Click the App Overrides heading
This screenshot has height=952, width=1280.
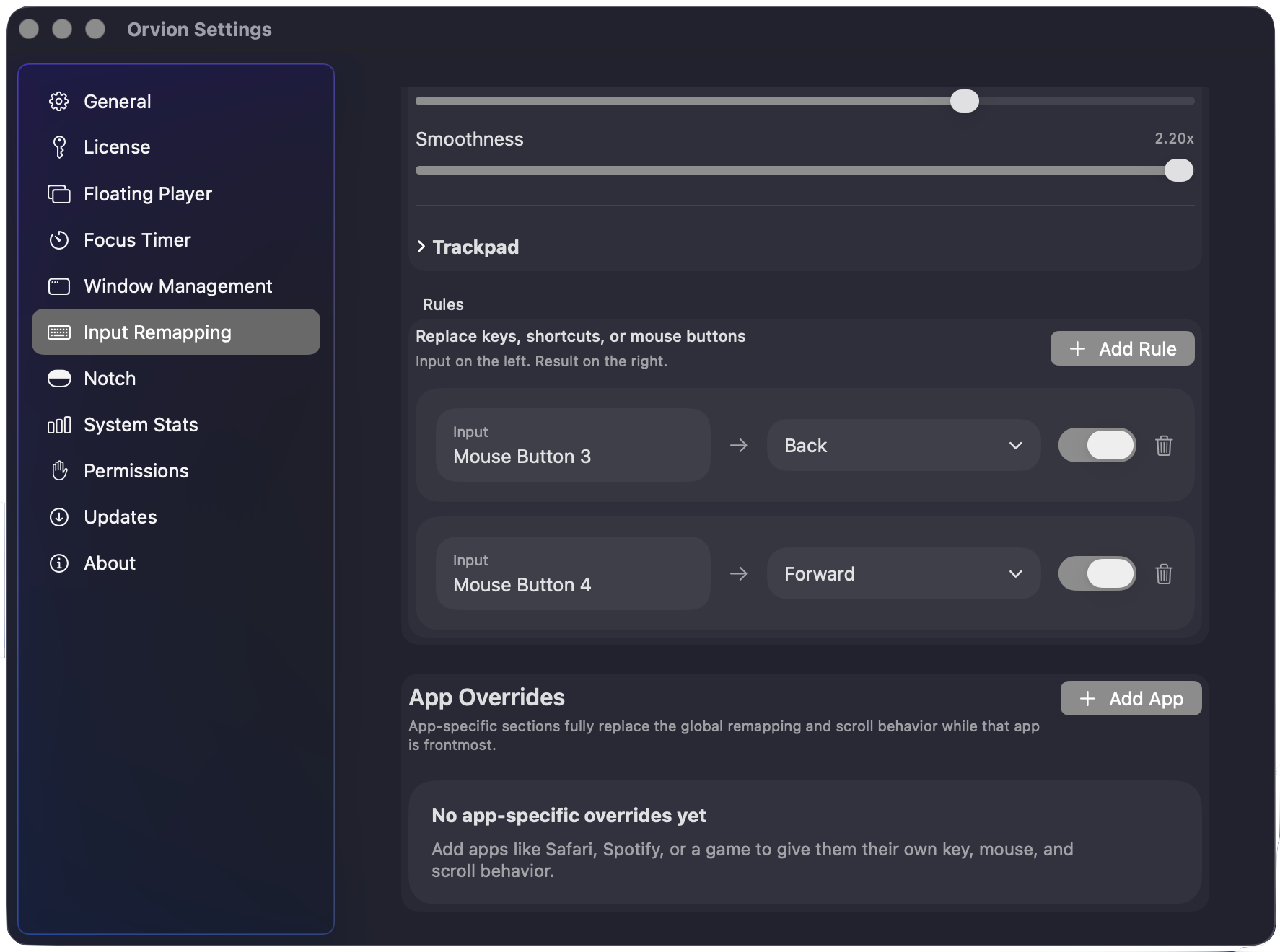pos(486,697)
